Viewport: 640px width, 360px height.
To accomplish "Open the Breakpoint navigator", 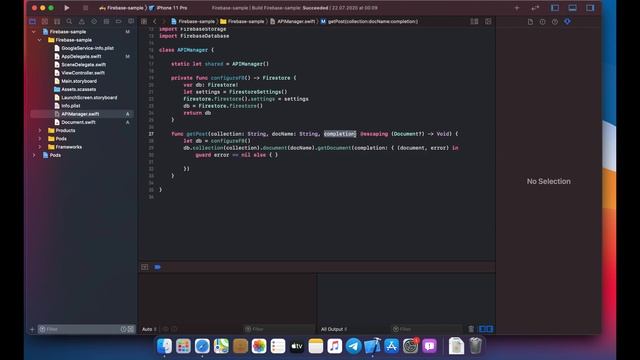I will [x=118, y=22].
